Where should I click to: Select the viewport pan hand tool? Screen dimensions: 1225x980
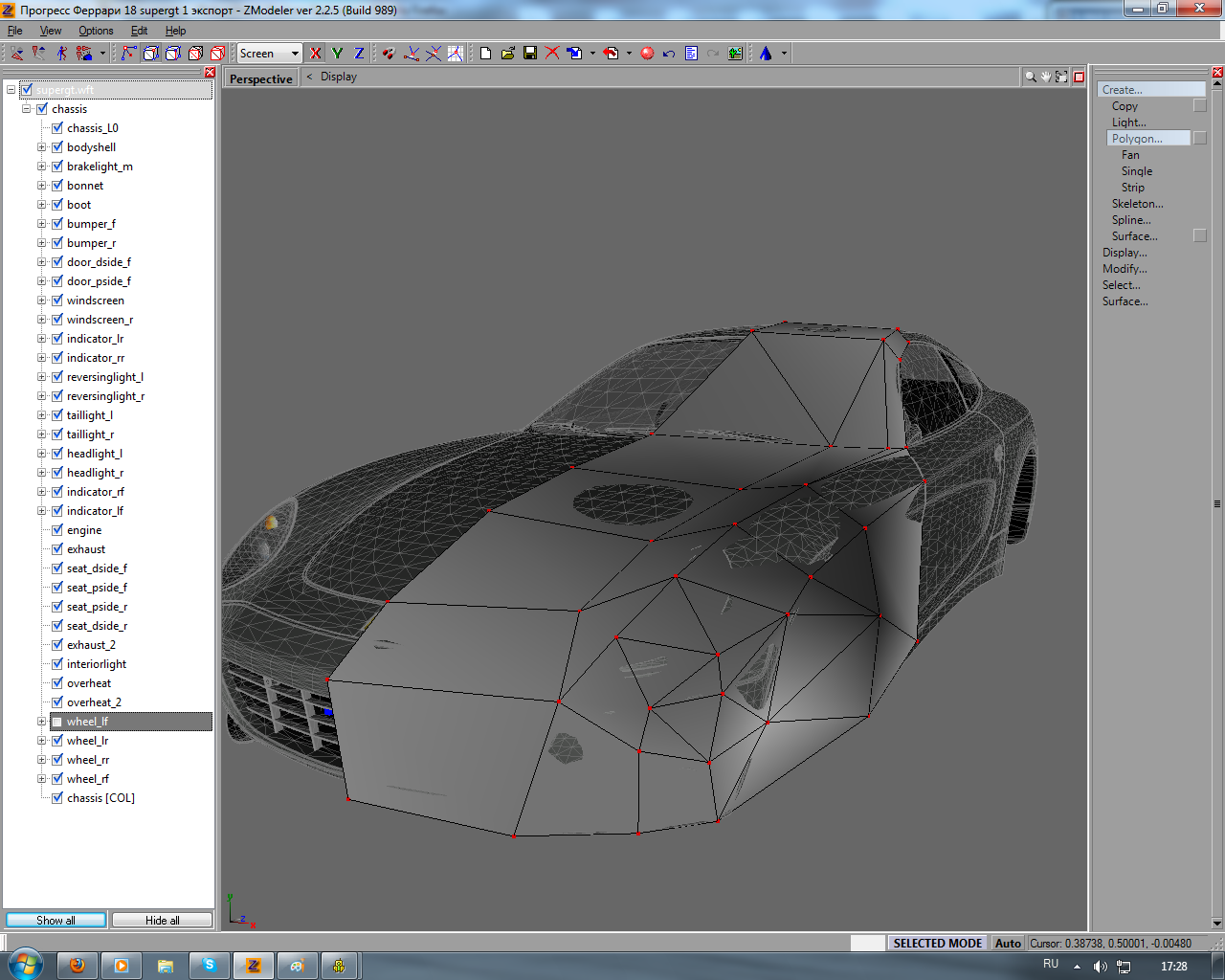point(1046,77)
